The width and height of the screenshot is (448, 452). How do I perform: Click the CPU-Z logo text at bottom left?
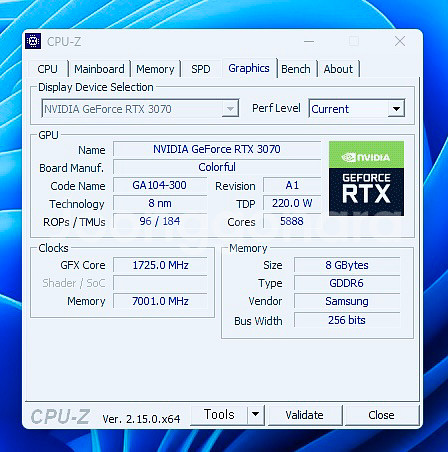pyautogui.click(x=60, y=417)
